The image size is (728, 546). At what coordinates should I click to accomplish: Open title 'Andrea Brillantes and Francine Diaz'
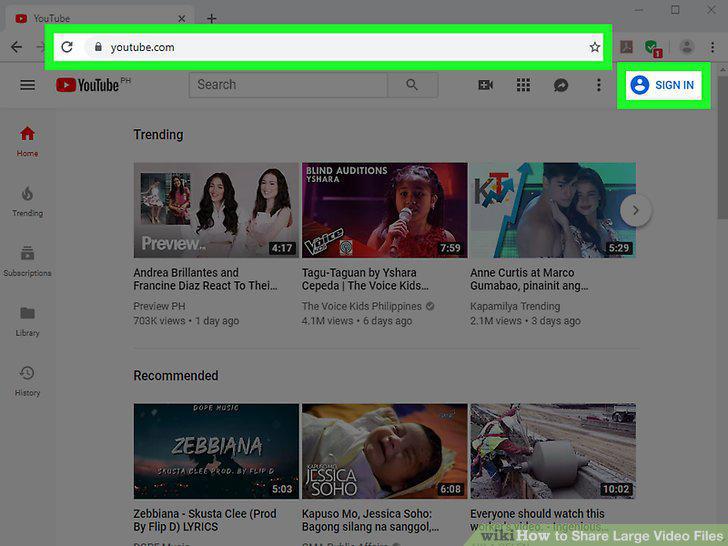(205, 279)
